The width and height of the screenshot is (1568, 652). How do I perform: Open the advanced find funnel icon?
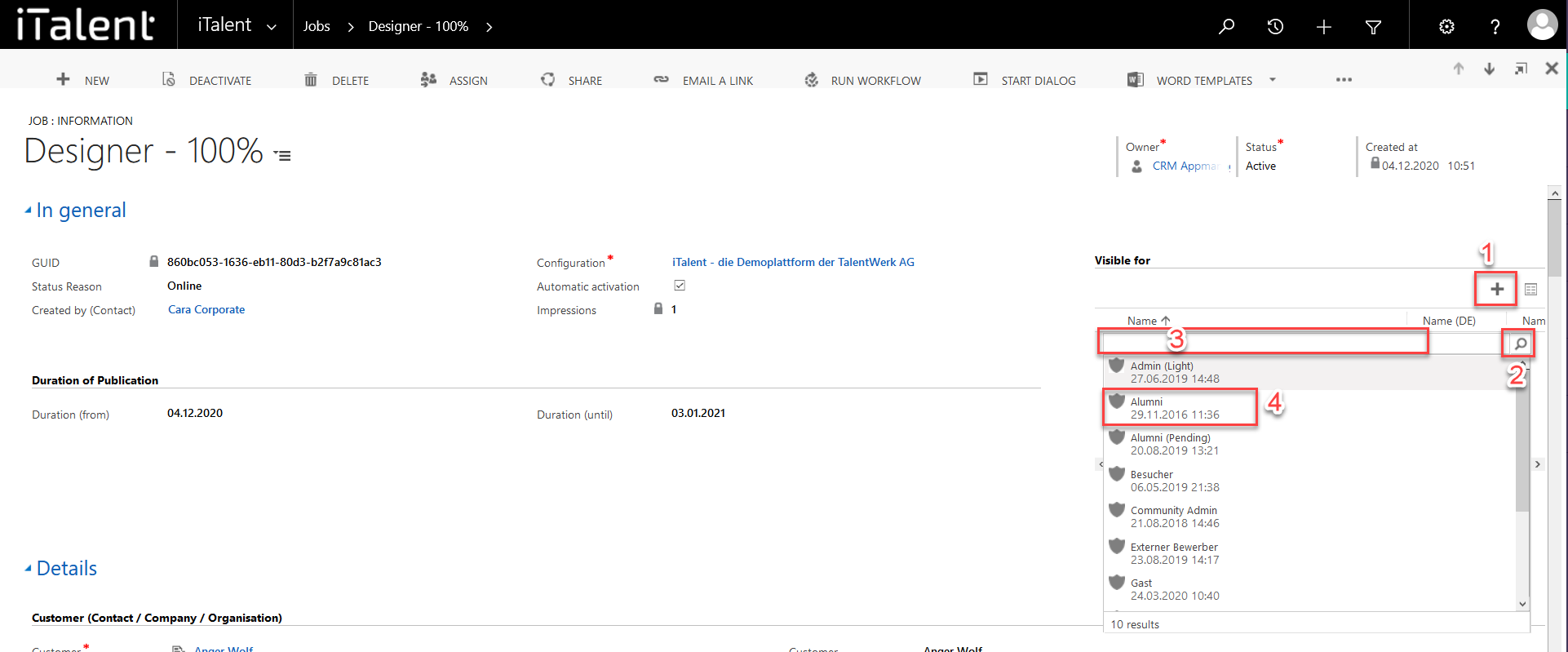click(x=1373, y=27)
